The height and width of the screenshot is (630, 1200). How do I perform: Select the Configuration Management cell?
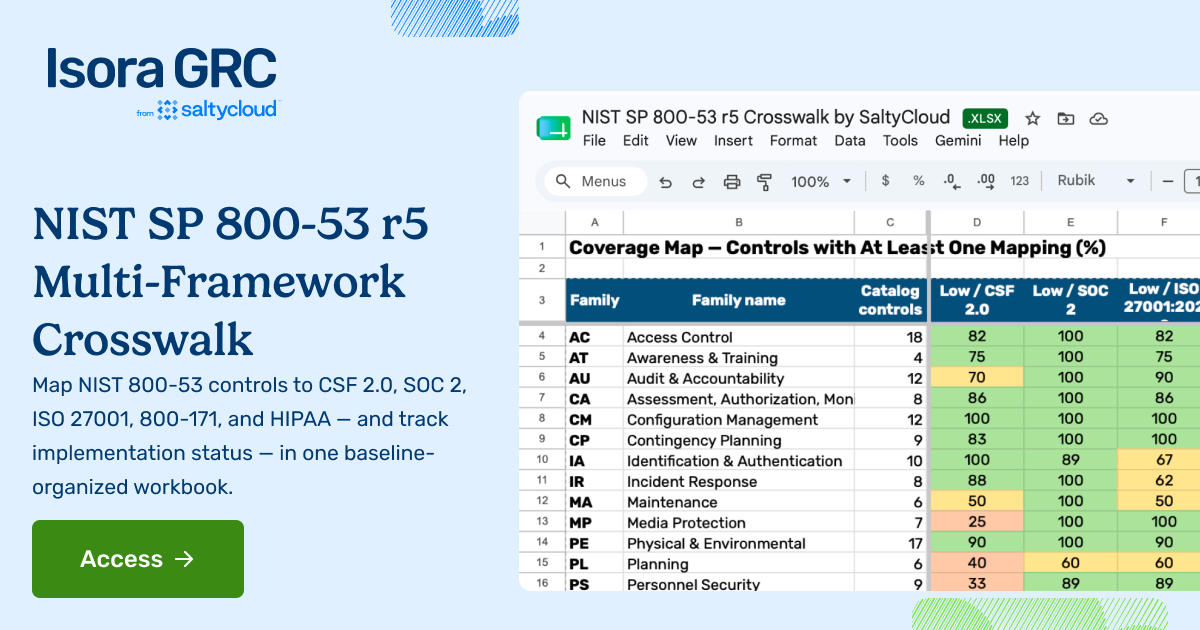click(738, 420)
